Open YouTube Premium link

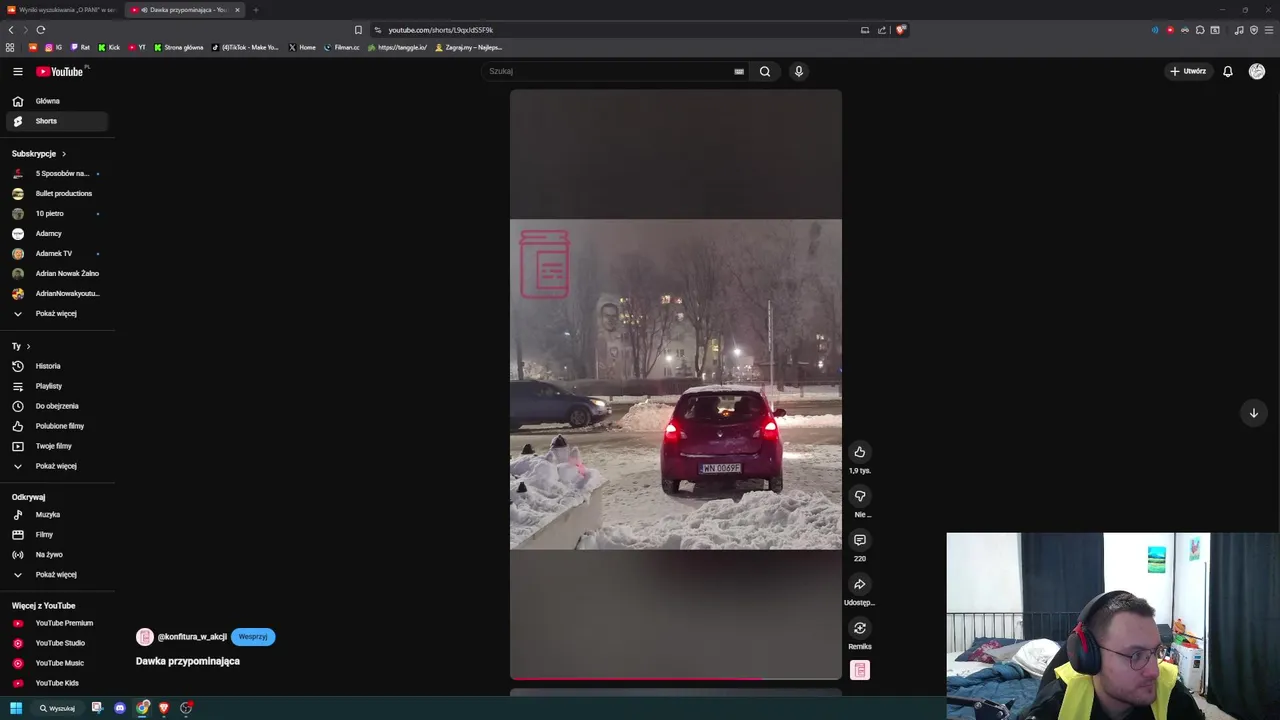[57, 623]
